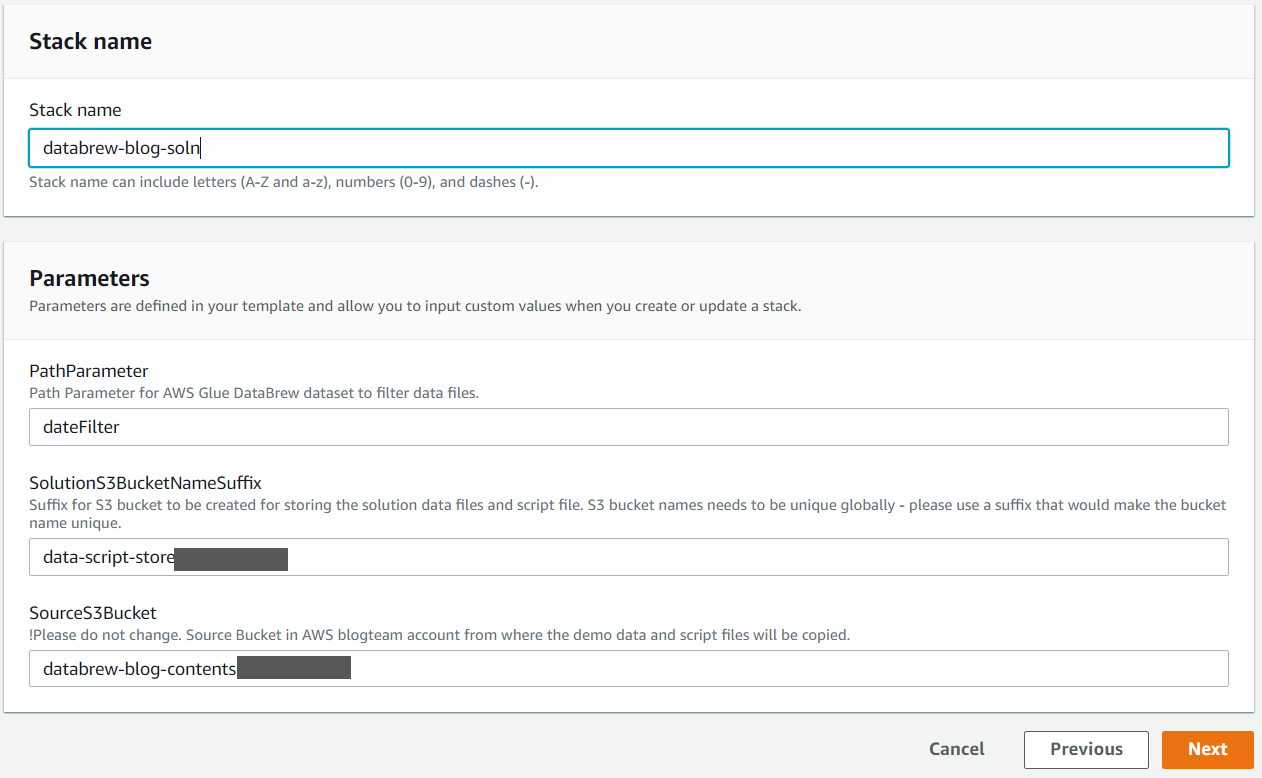This screenshot has height=778, width=1262.
Task: Go back with the Previous button
Action: click(x=1086, y=749)
